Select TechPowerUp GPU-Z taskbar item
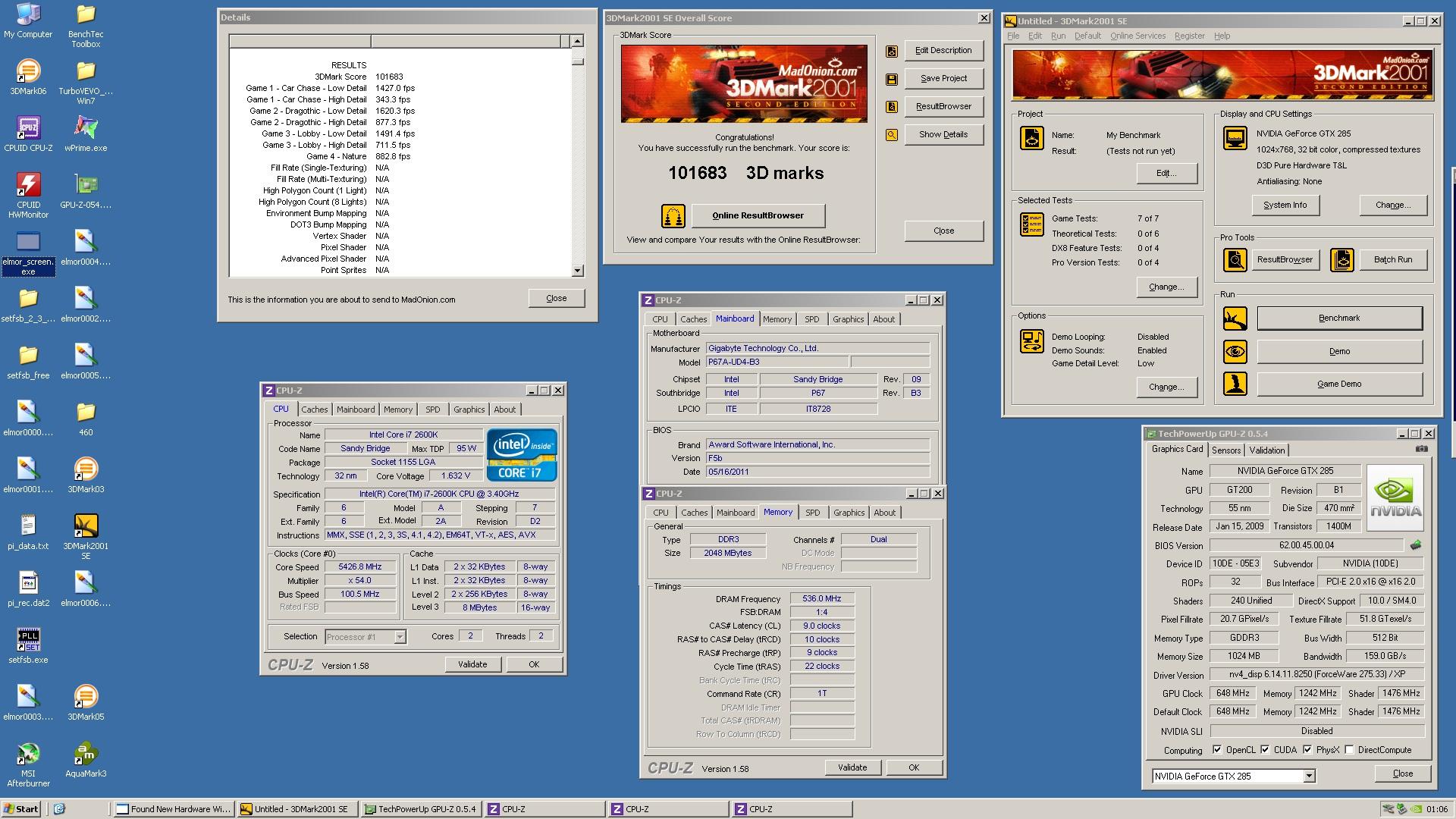The height and width of the screenshot is (819, 1456). click(421, 809)
